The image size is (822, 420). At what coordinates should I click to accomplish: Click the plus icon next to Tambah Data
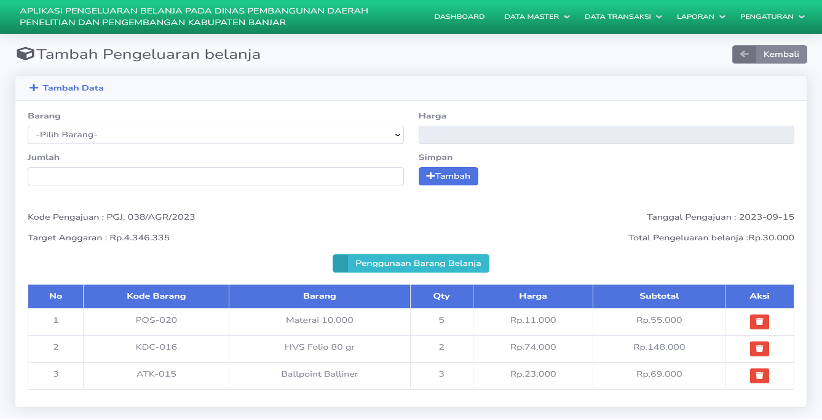34,88
